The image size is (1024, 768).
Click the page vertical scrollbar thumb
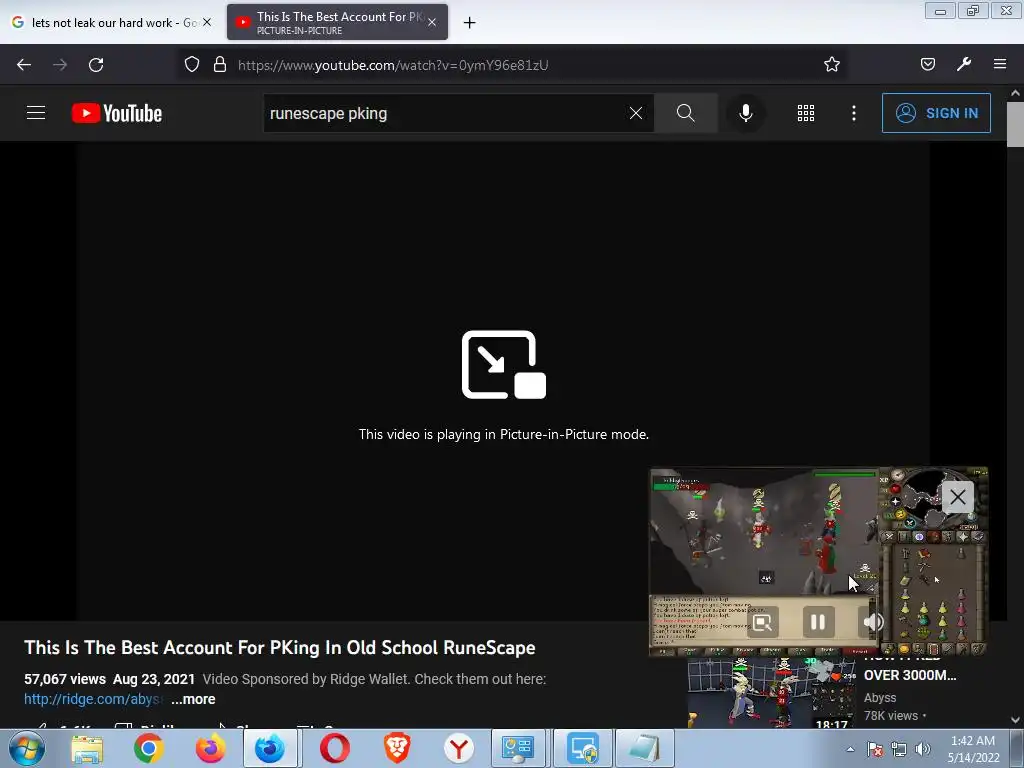1015,124
